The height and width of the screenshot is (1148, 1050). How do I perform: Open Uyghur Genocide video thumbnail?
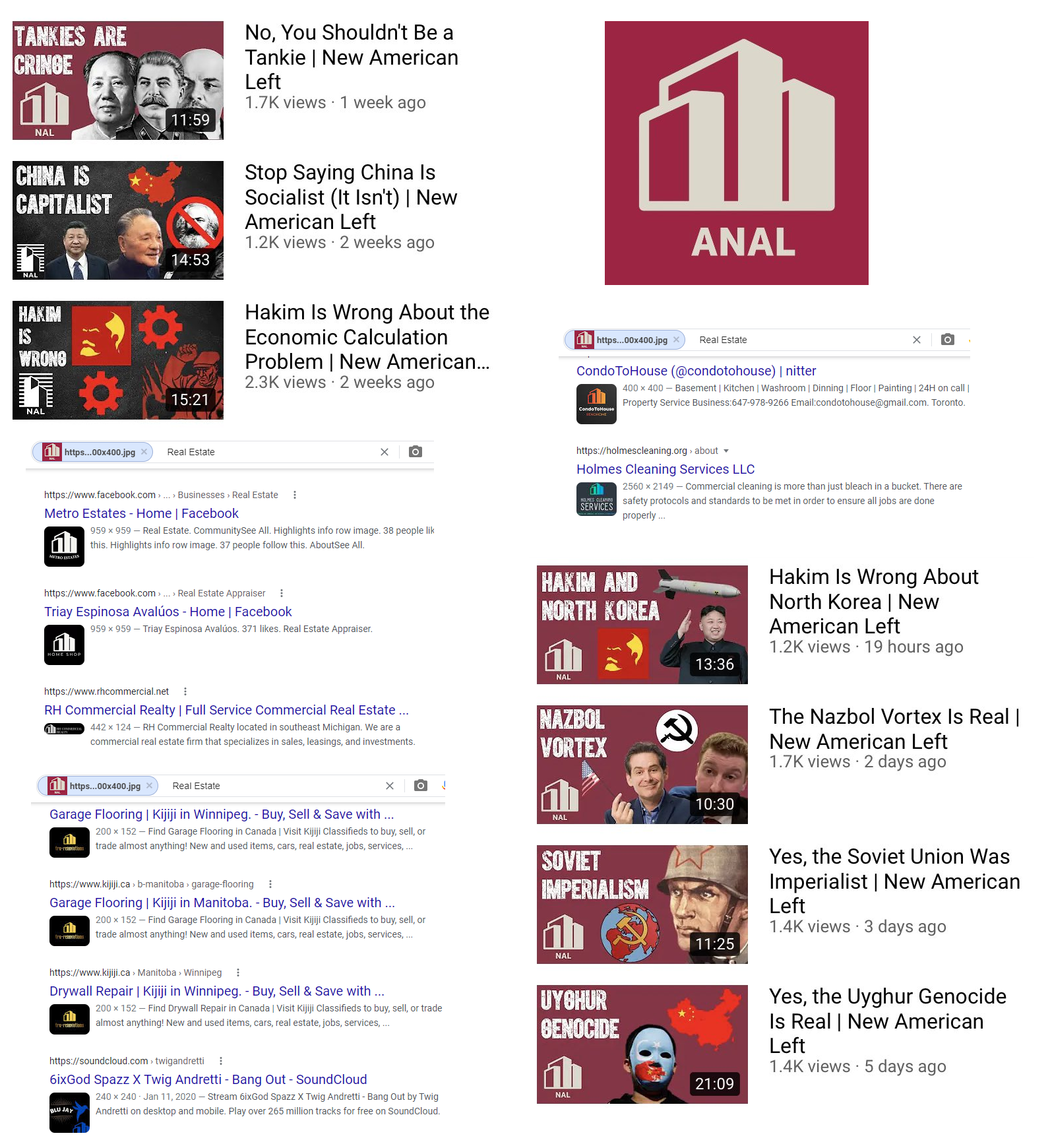coord(642,1044)
